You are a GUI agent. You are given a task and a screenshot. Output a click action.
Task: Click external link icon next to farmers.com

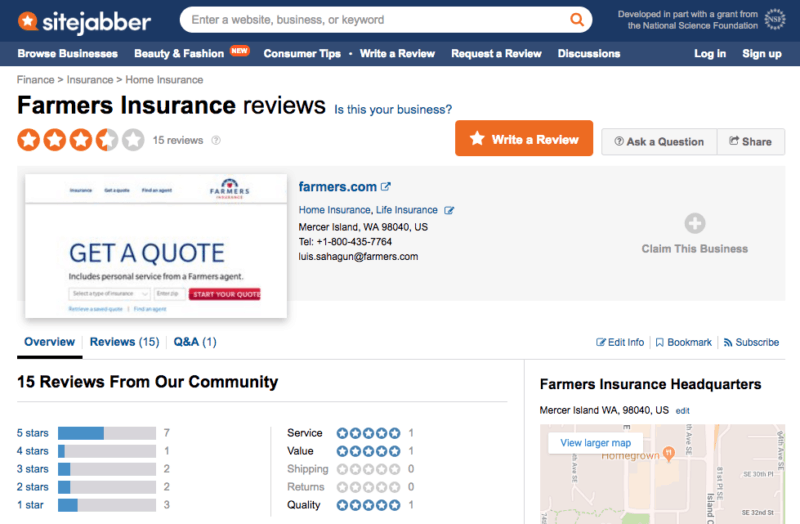[x=386, y=186]
